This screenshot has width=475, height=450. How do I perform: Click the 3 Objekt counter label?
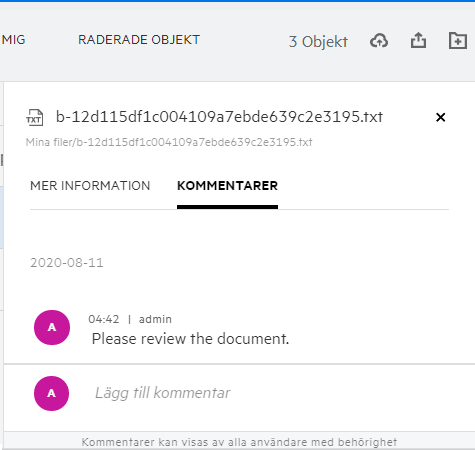[318, 42]
